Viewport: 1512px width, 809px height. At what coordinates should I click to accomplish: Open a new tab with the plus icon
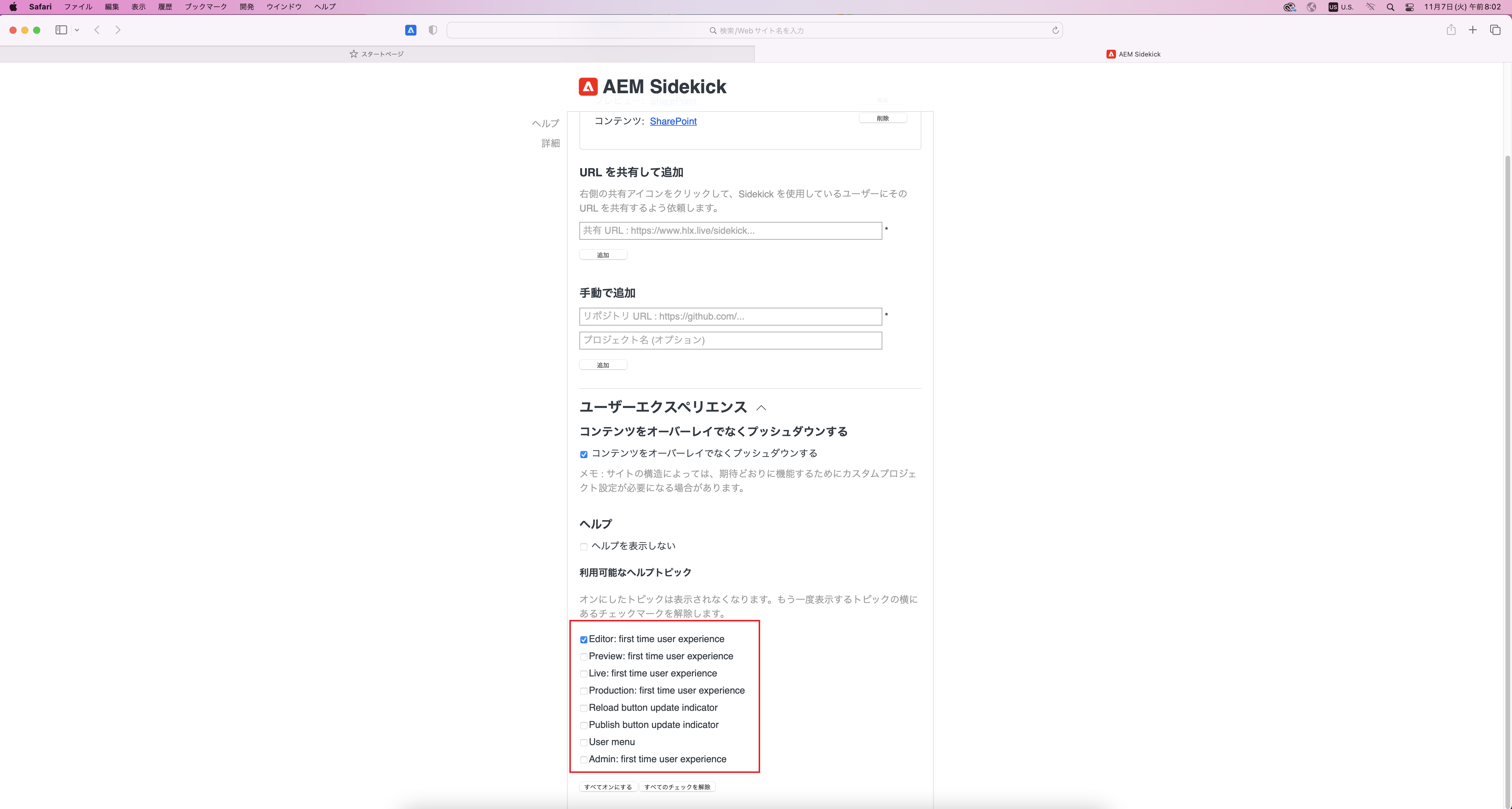1473,30
